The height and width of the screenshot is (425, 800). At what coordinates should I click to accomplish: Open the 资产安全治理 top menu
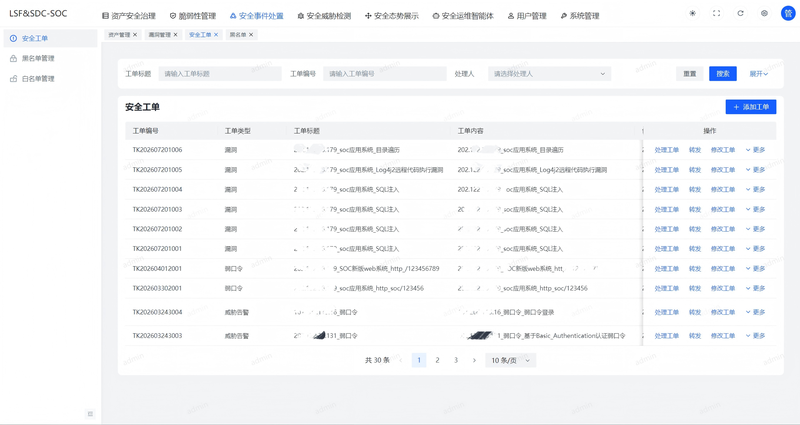pos(129,16)
